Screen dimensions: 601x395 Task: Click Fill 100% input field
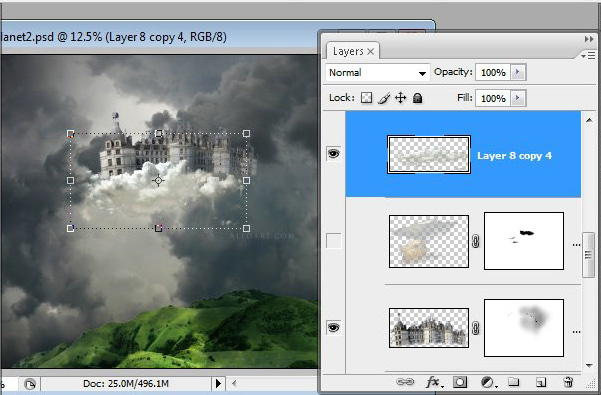[x=493, y=98]
